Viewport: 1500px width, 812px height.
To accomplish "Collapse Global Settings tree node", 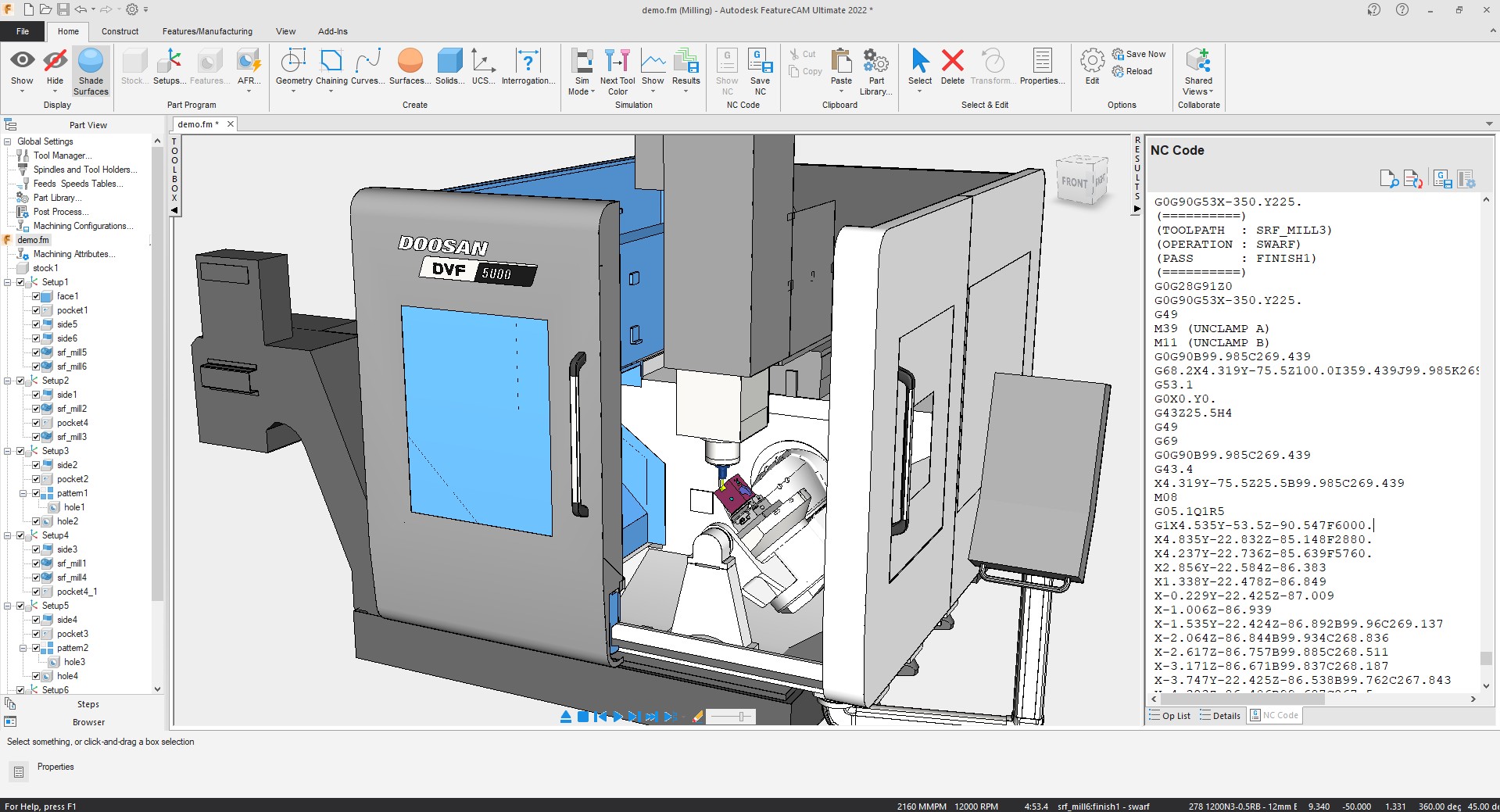I will pos(8,141).
